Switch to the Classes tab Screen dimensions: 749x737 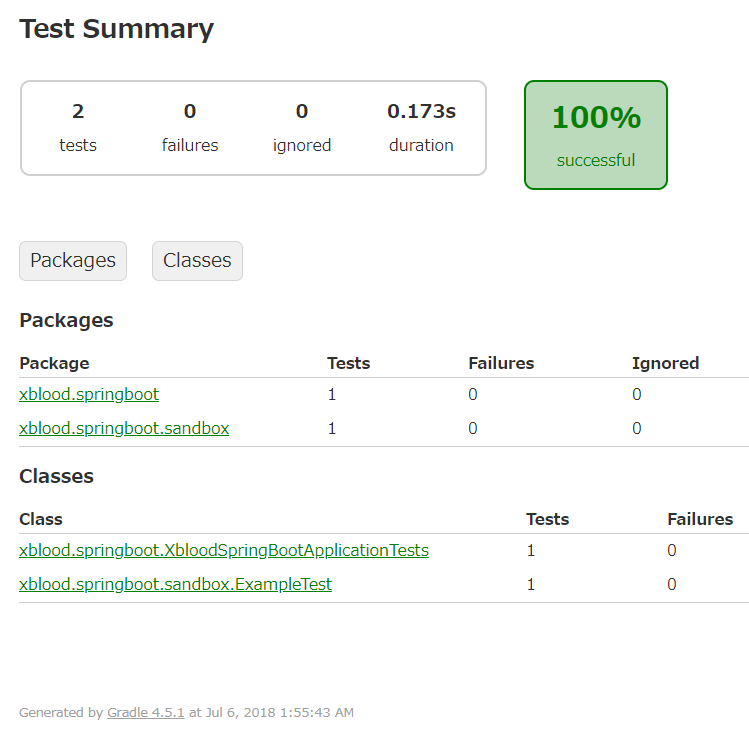[197, 261]
